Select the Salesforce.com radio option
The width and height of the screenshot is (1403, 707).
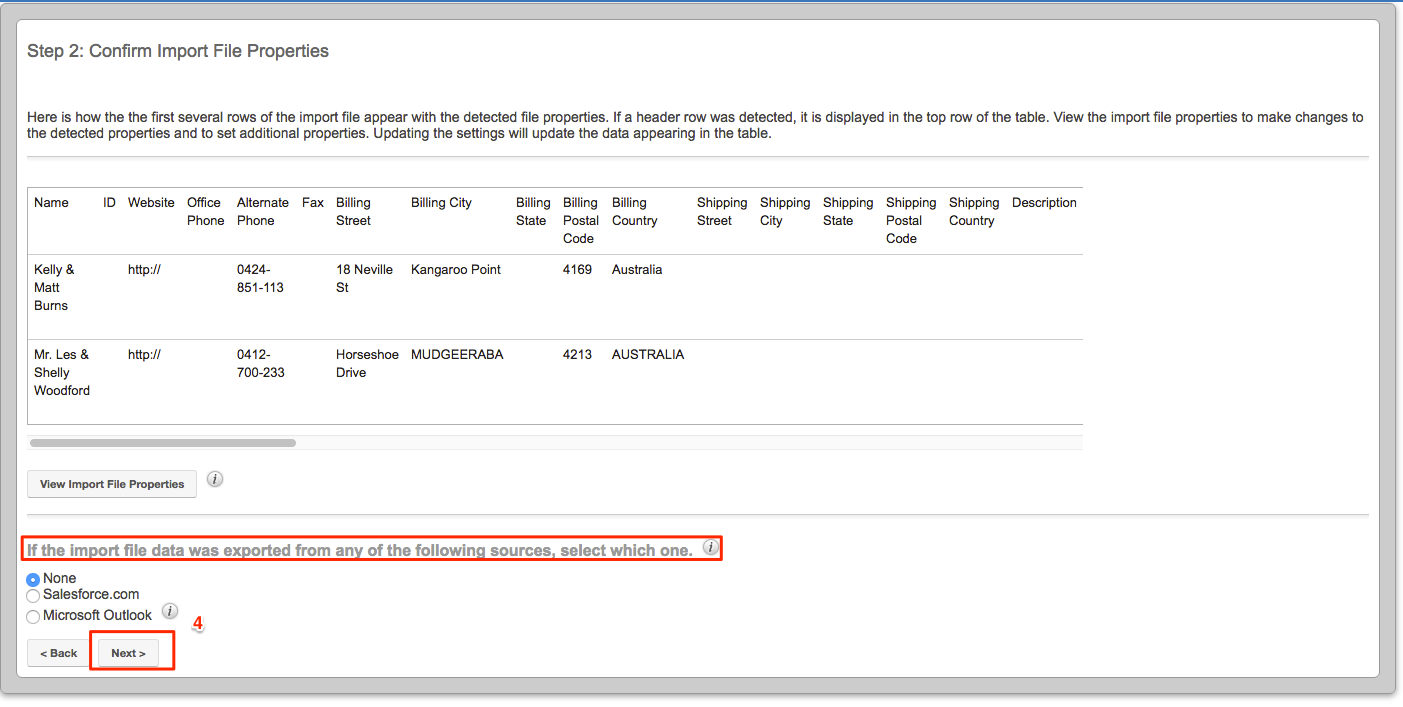(x=33, y=596)
